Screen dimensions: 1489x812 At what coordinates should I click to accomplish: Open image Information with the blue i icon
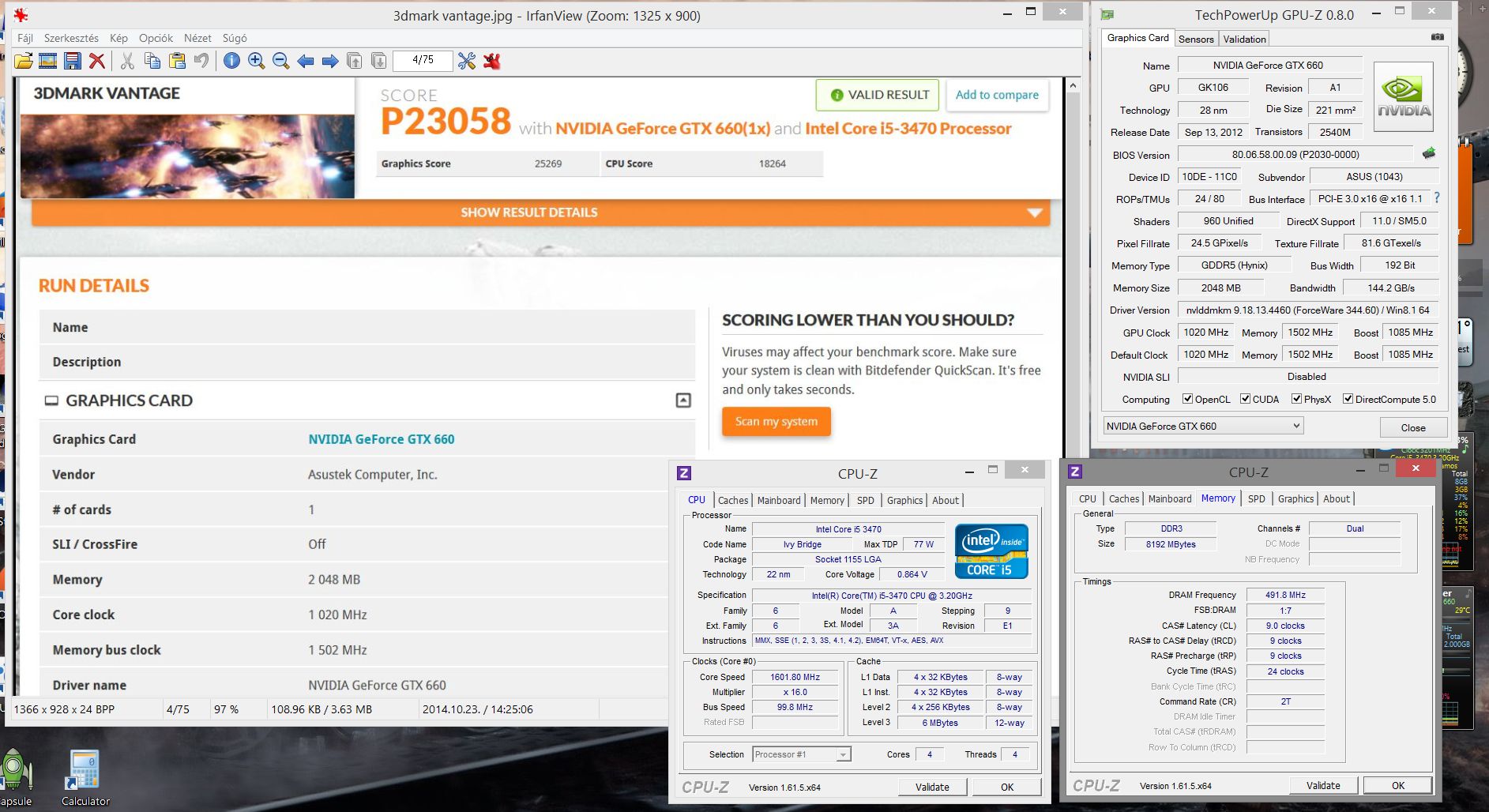pyautogui.click(x=231, y=61)
